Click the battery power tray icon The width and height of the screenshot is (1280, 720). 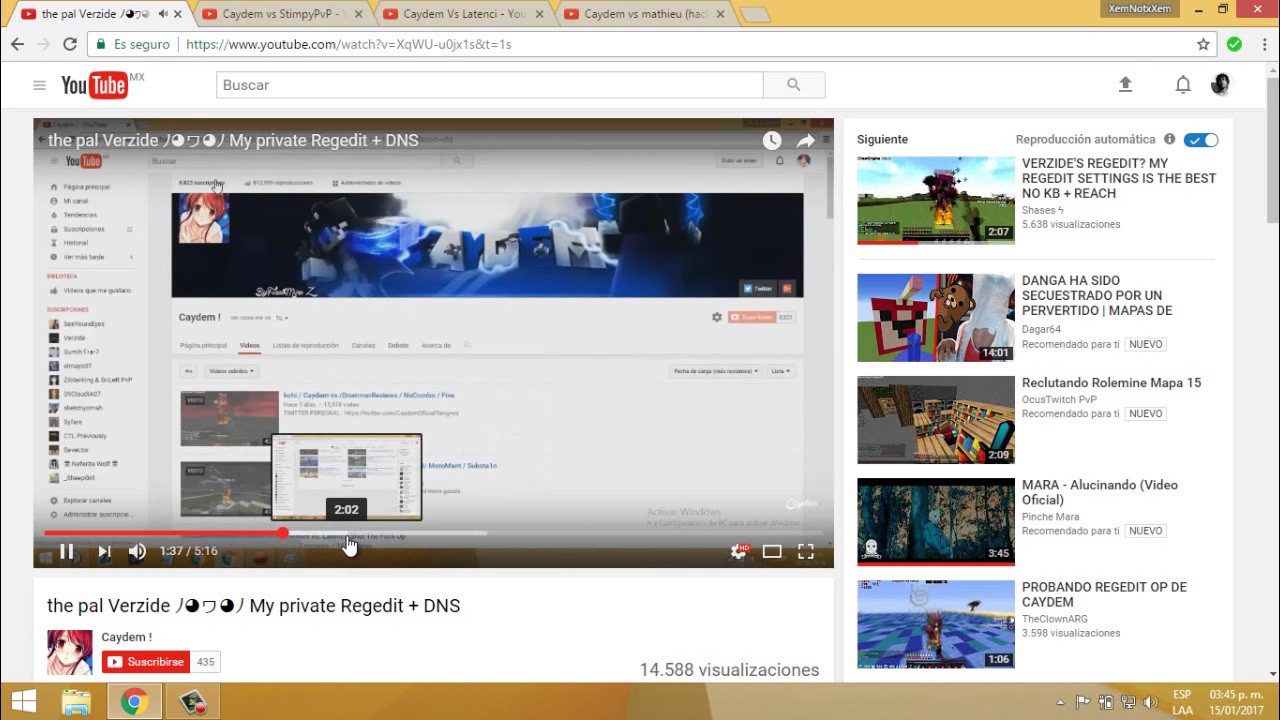pos(1106,702)
